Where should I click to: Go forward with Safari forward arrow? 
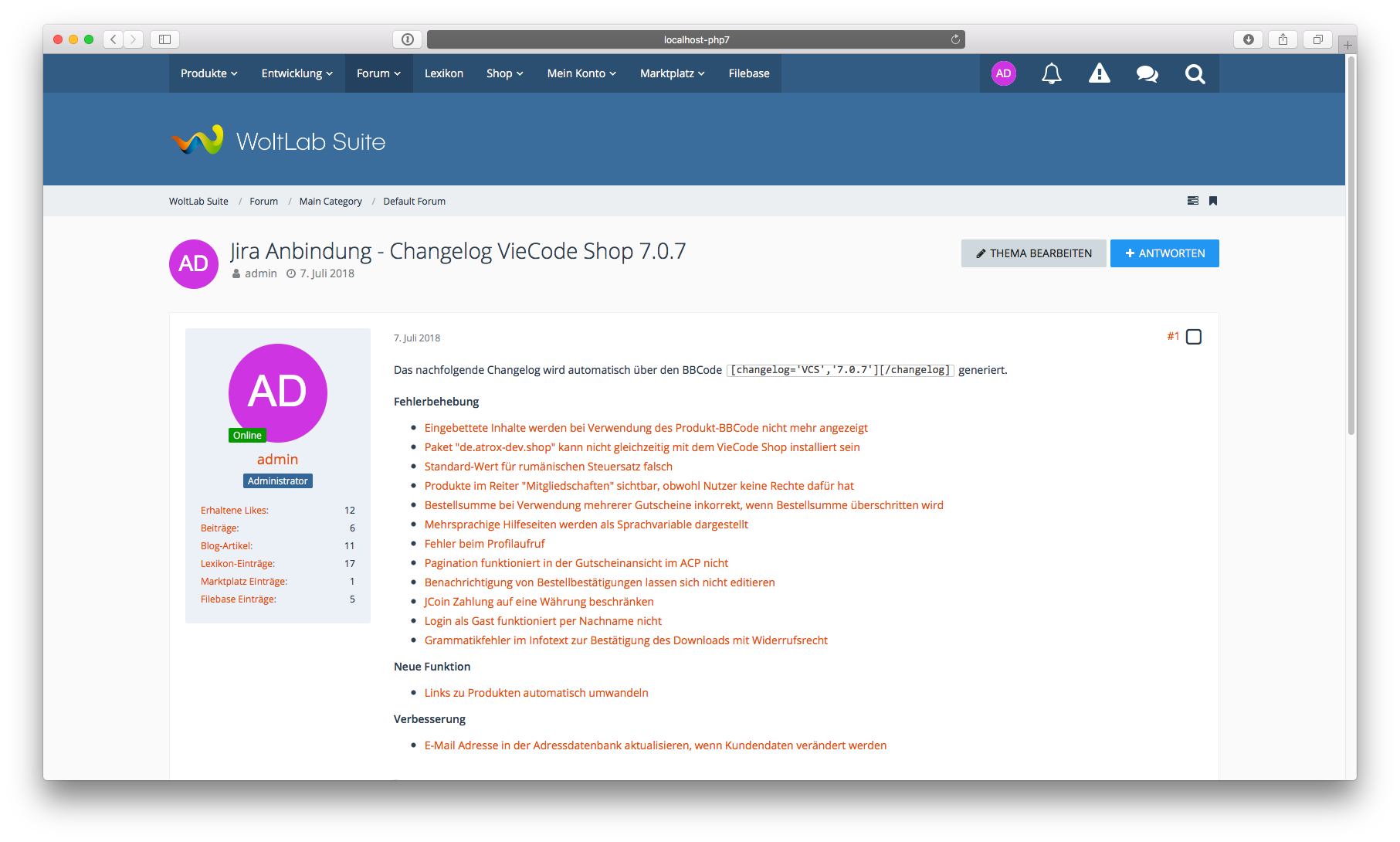(x=133, y=39)
